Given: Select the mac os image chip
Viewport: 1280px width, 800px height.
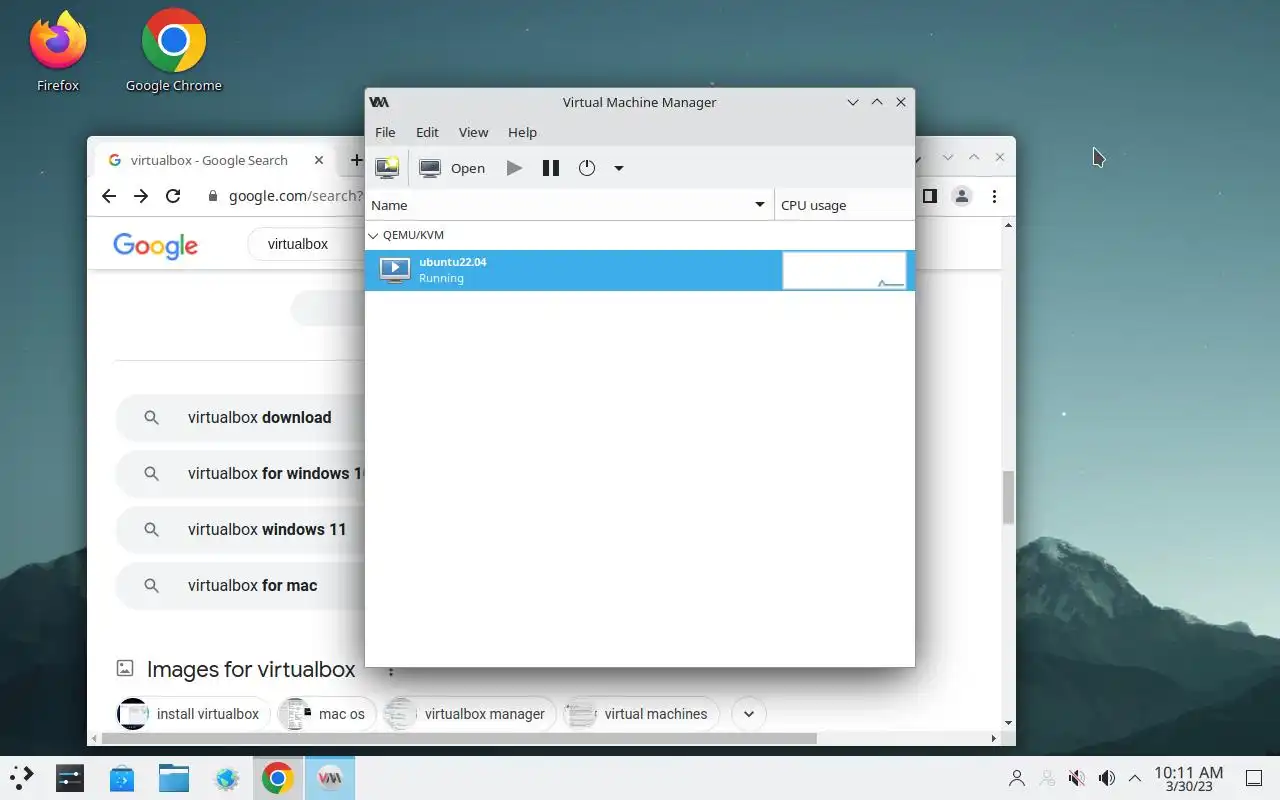Looking at the screenshot, I should point(327,714).
